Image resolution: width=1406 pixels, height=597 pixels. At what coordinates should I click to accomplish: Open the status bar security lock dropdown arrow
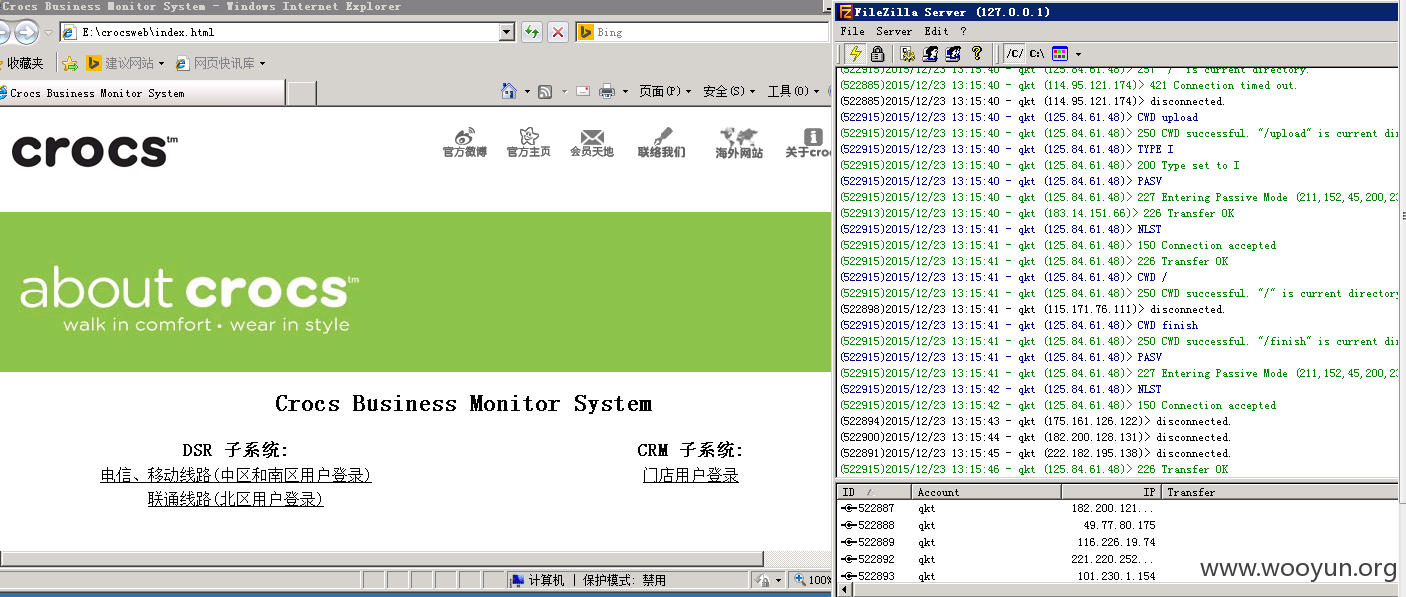pos(778,580)
